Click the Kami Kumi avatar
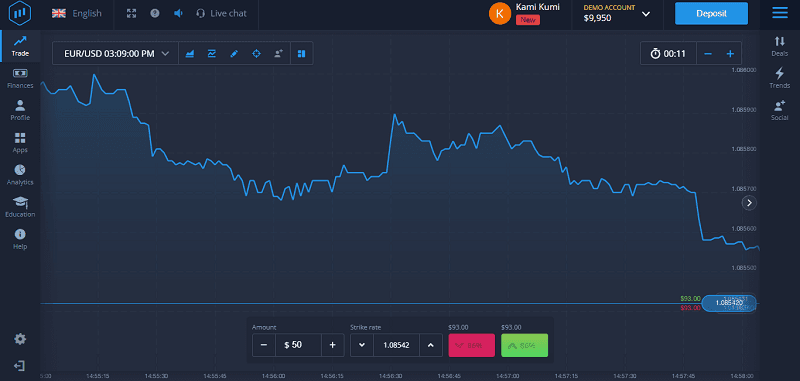800x381 pixels. pyautogui.click(x=499, y=14)
